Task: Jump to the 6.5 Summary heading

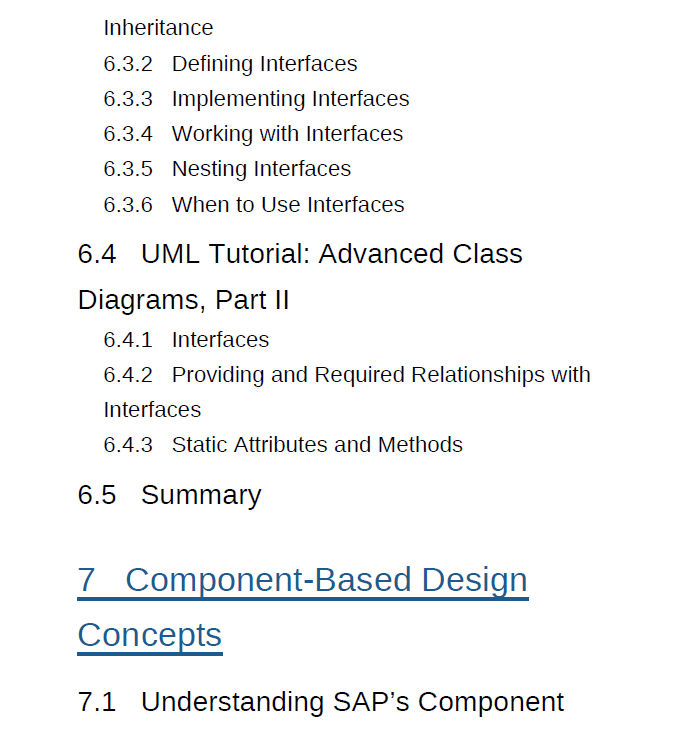Action: point(201,495)
